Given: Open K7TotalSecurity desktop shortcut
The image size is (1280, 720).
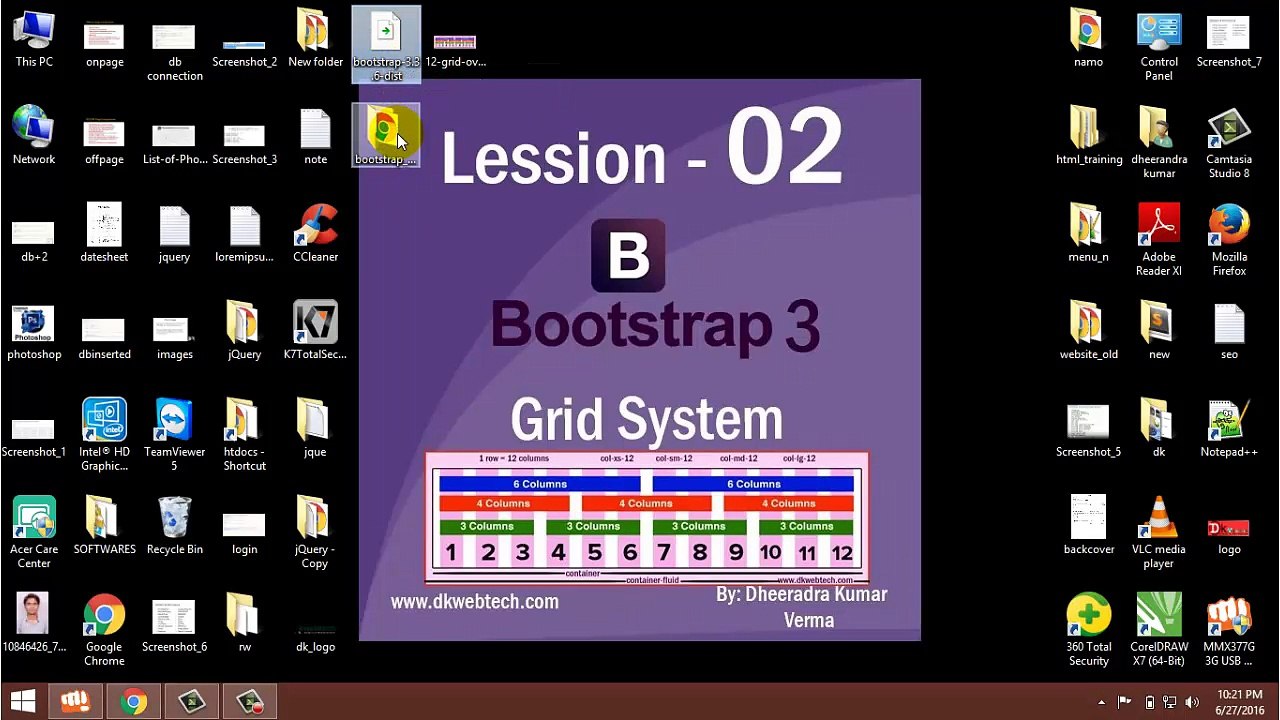Looking at the screenshot, I should [x=315, y=331].
